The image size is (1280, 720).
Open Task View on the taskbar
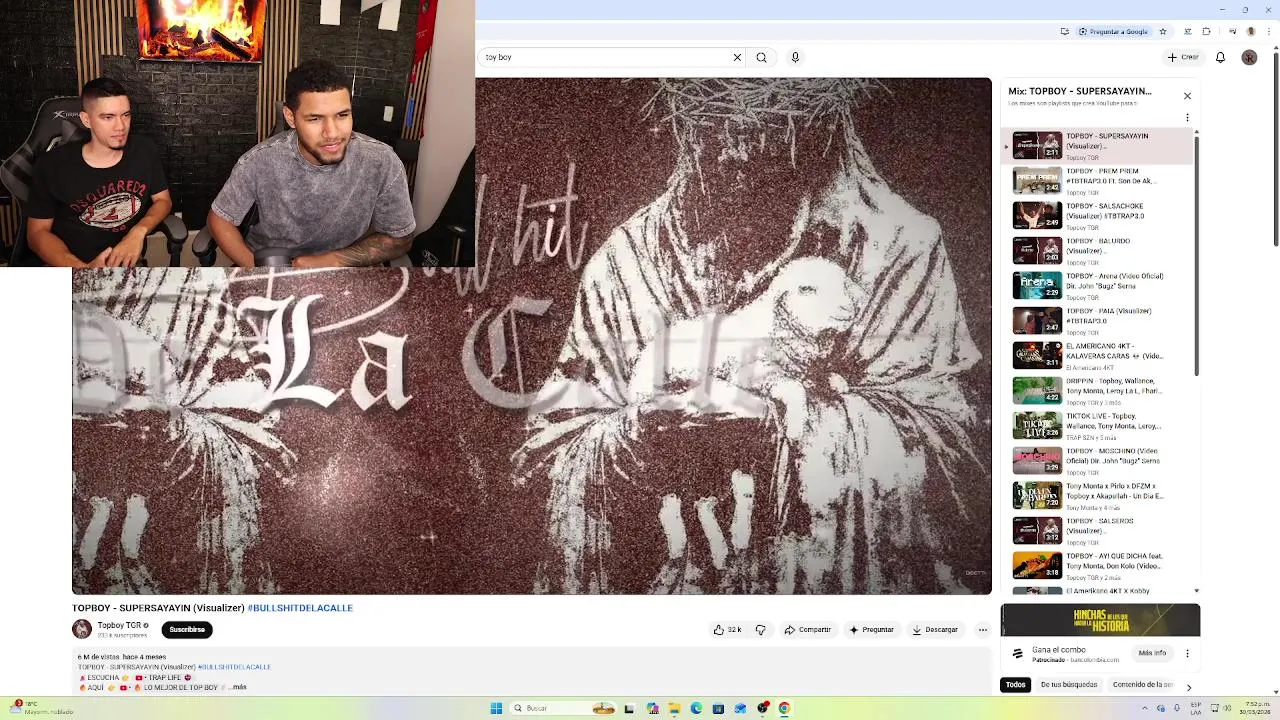(629, 708)
